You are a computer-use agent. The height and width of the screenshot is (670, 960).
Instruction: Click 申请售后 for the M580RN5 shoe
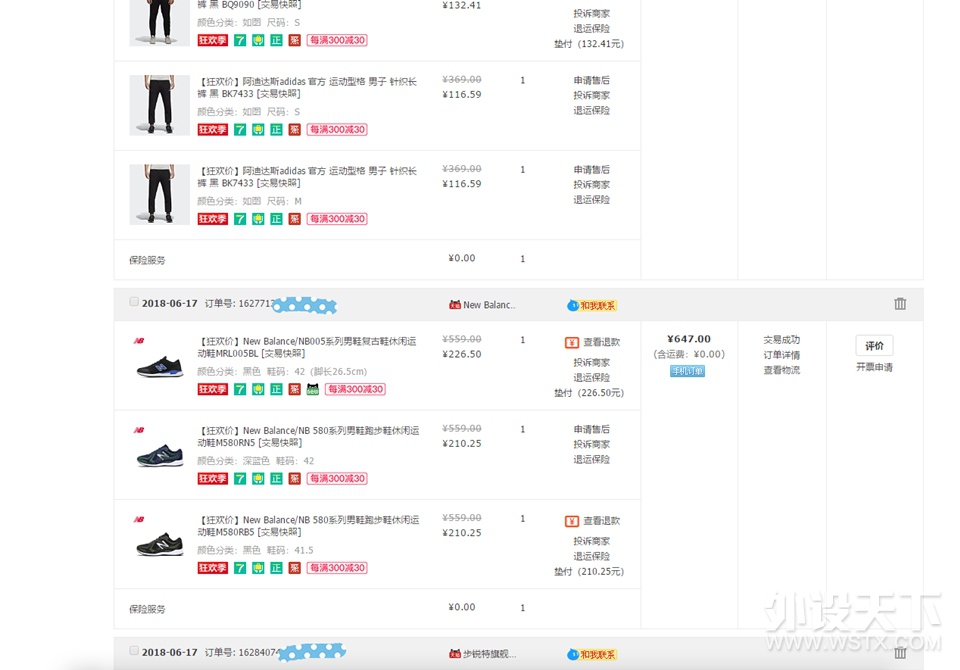coord(591,429)
